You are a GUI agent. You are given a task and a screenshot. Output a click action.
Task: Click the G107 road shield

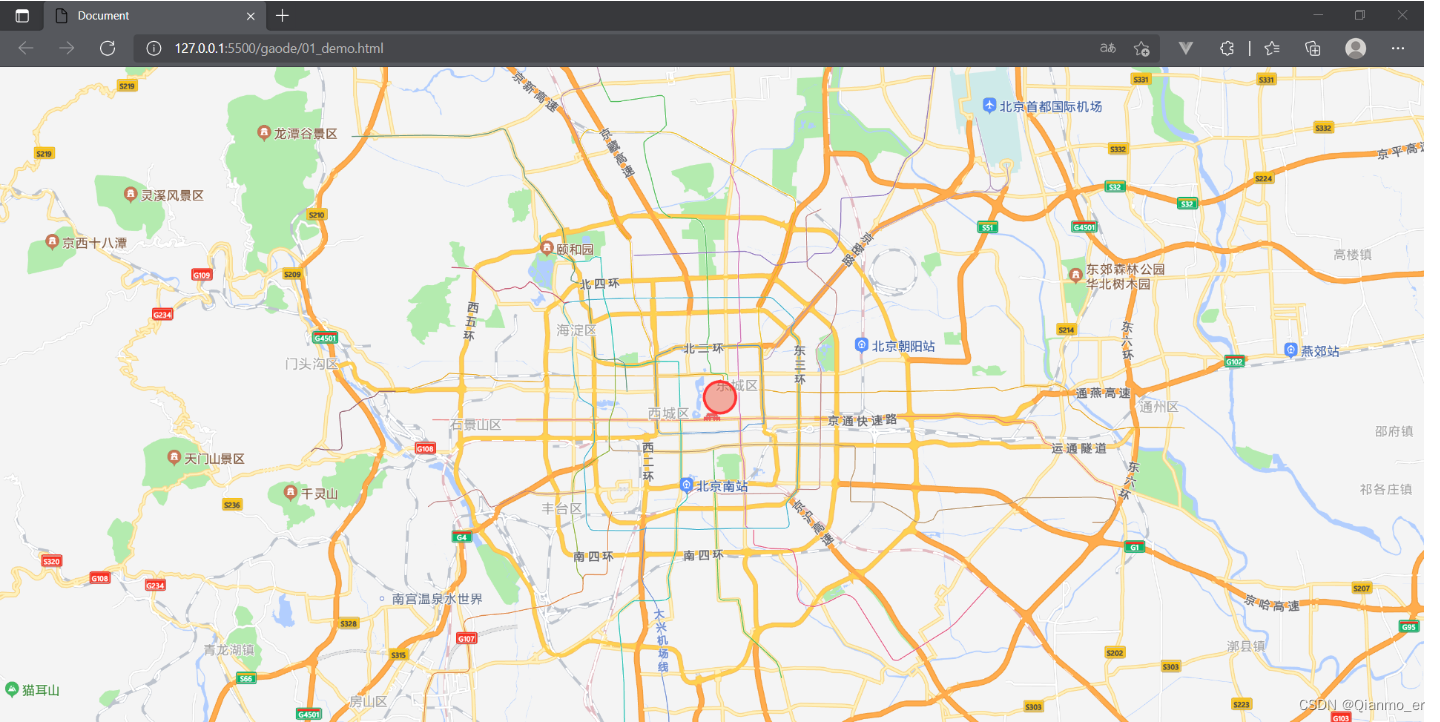[x=467, y=638]
